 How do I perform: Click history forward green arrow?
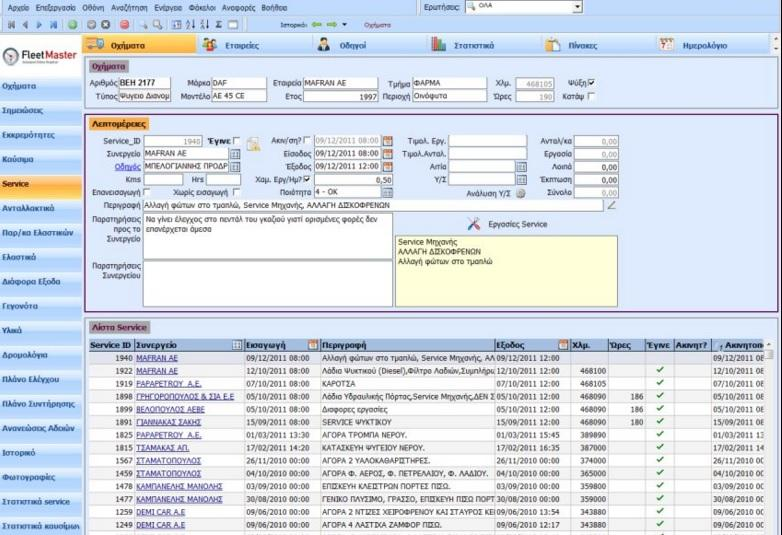click(x=332, y=24)
